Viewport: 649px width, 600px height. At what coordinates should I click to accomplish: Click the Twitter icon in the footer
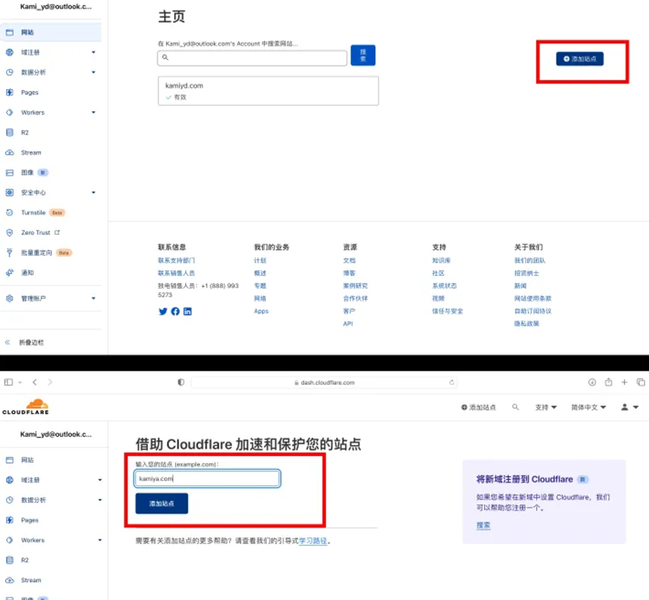click(x=163, y=311)
